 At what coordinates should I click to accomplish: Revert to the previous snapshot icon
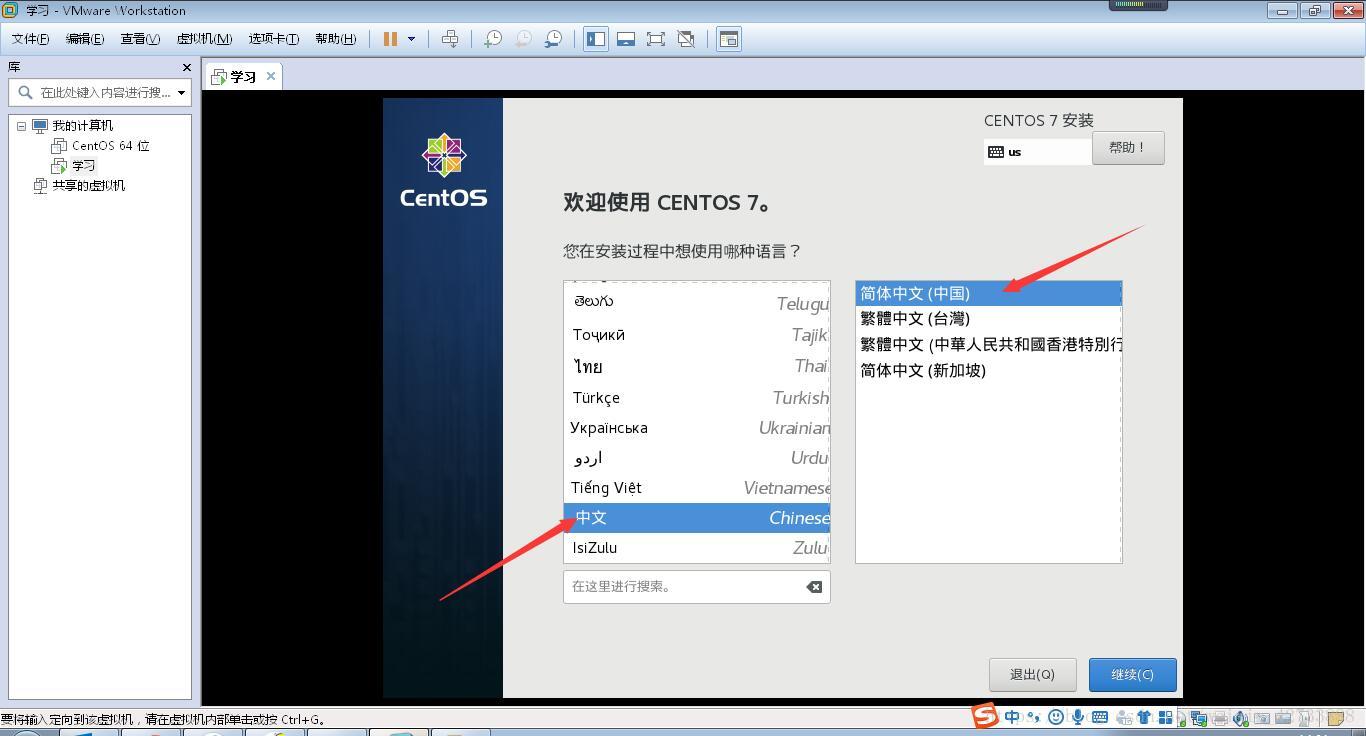coord(522,39)
